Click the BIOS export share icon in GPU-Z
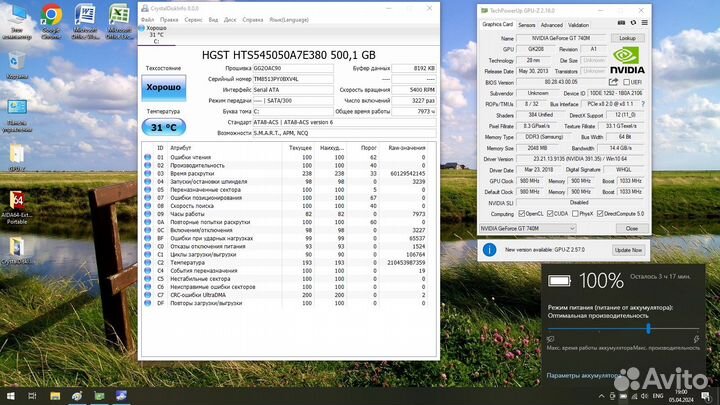Screen dimensions: 720x405 pos(613,82)
